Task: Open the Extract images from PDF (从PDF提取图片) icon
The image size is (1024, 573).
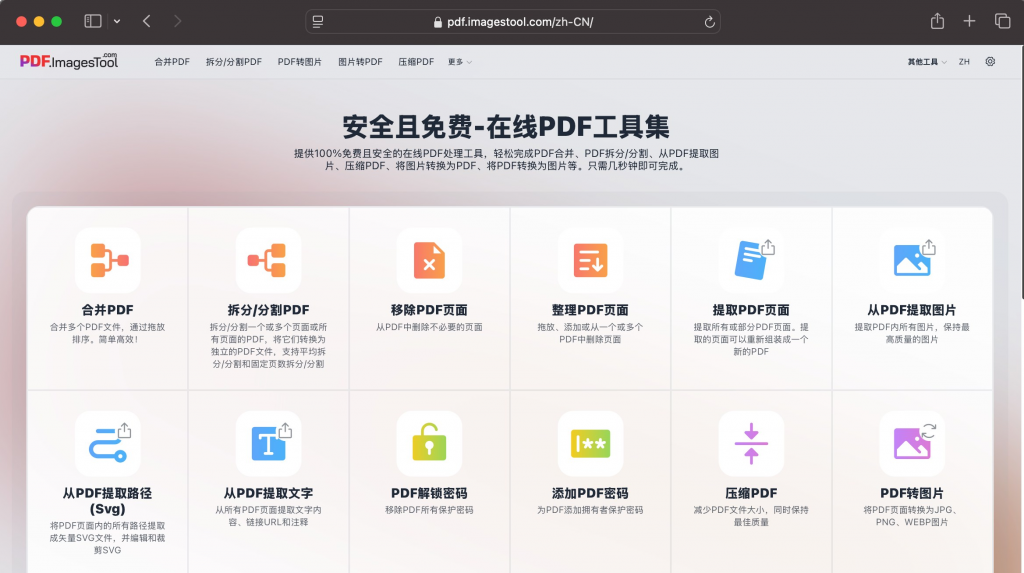Action: (x=912, y=260)
